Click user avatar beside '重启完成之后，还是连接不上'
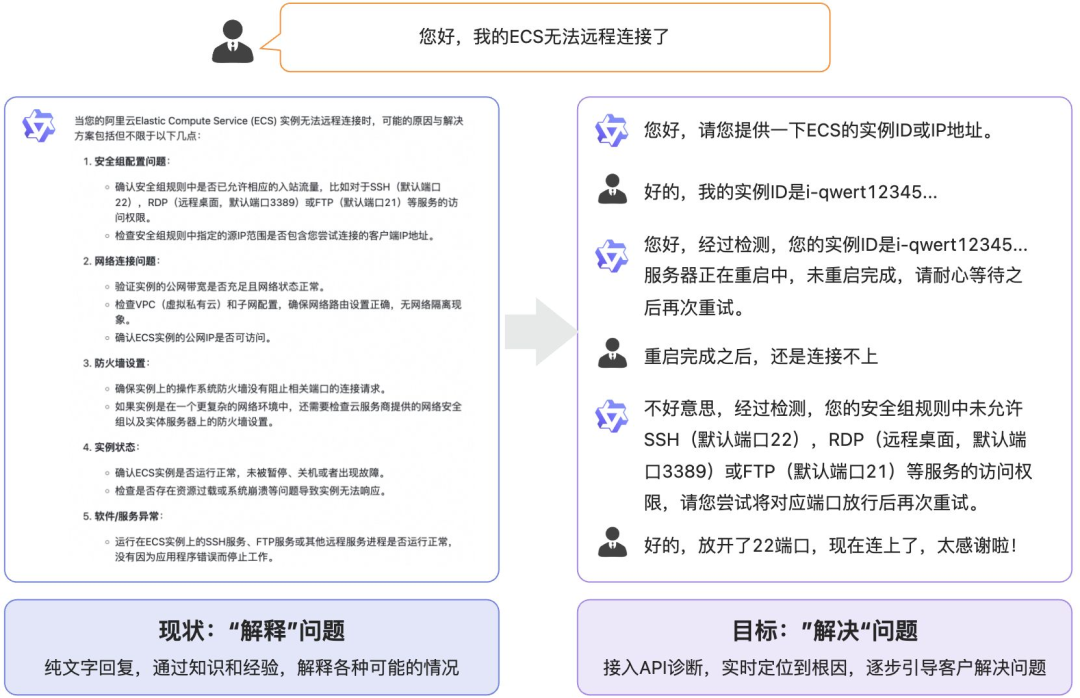This screenshot has height=698, width=1080. 612,353
